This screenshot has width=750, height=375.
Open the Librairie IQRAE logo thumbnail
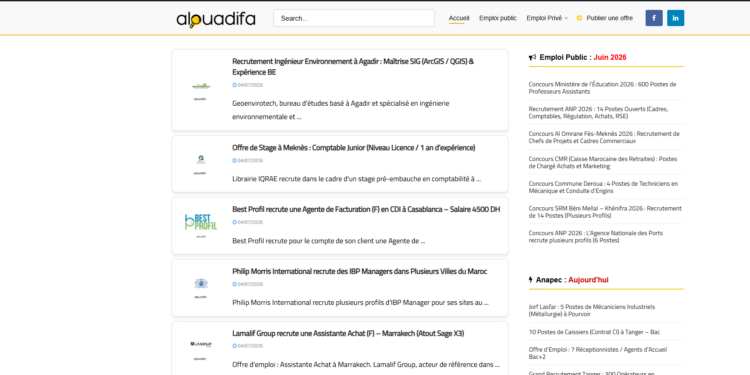coord(201,165)
